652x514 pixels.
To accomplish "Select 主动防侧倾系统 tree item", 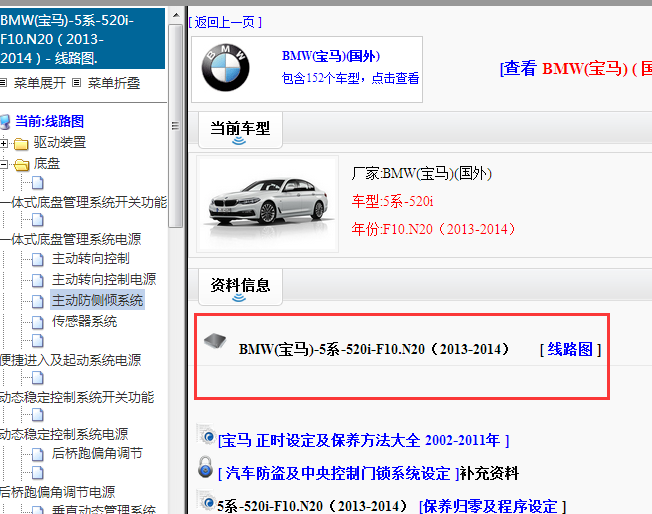I will point(97,300).
